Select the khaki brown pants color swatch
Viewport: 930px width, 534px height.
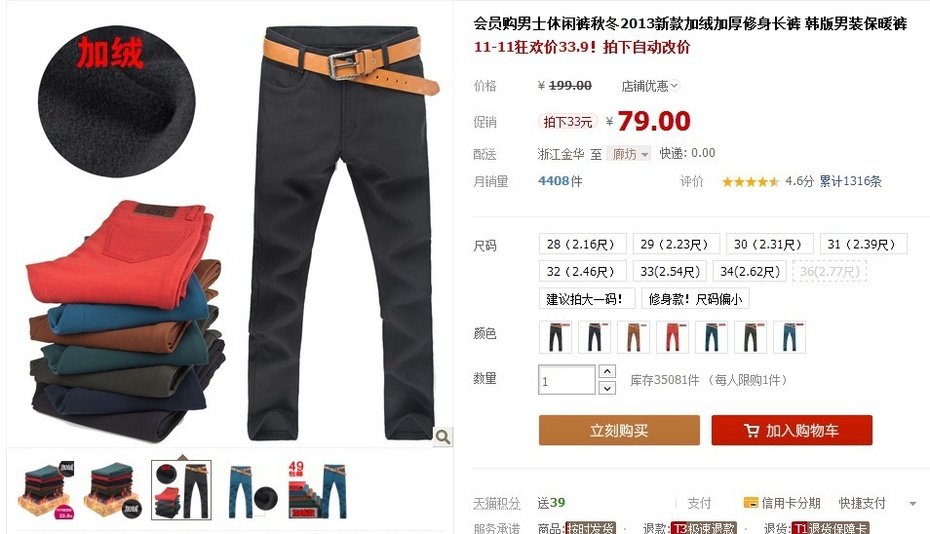pos(633,337)
